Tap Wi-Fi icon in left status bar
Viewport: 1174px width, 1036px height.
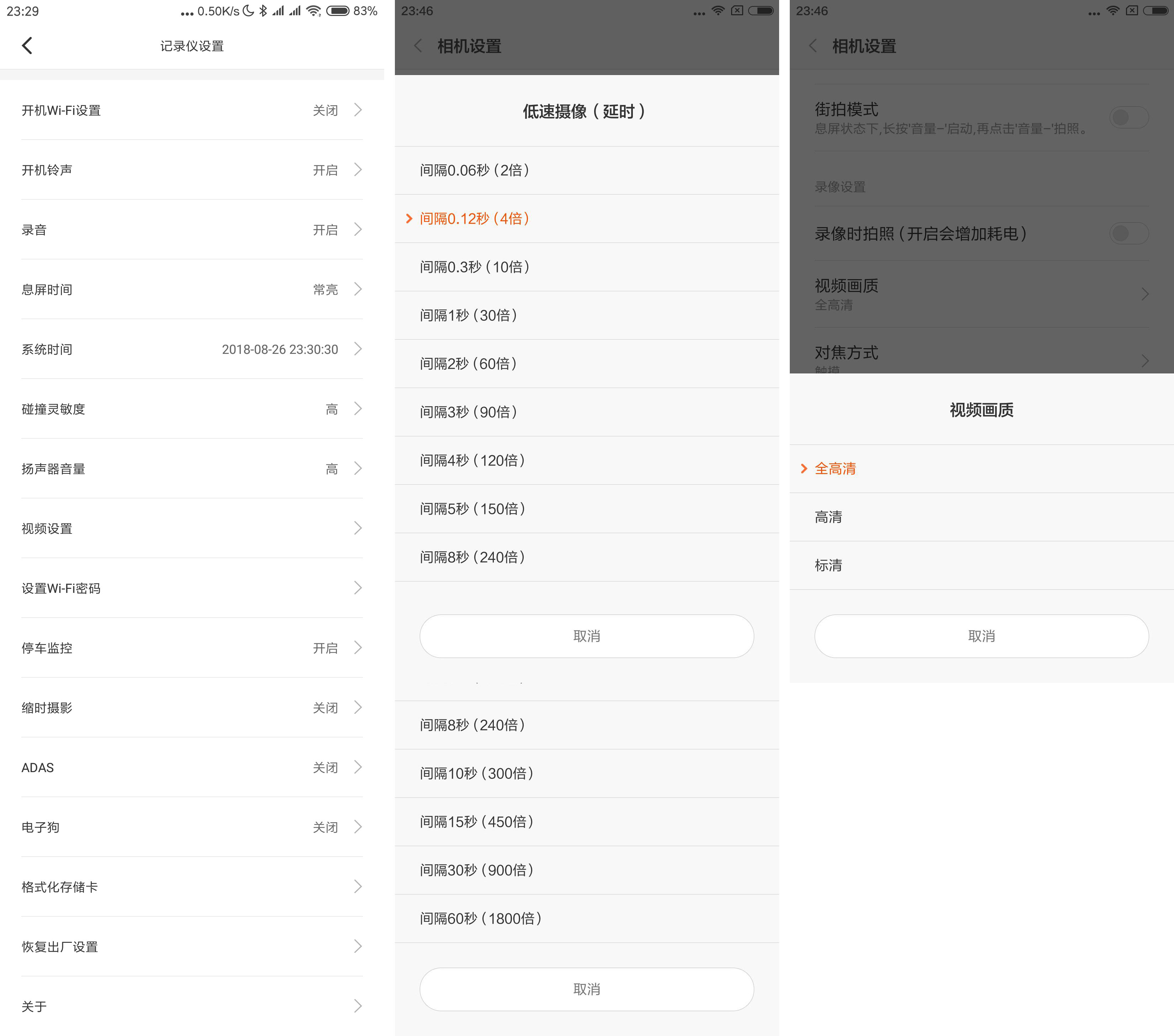[313, 11]
